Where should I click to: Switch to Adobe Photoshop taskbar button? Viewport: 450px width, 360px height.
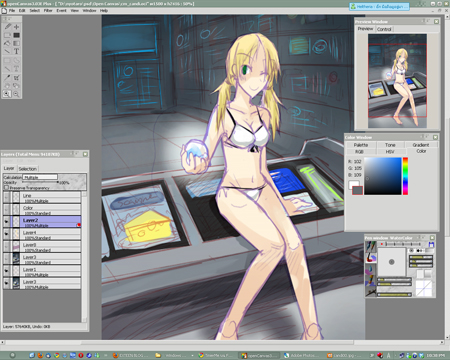coord(303,355)
